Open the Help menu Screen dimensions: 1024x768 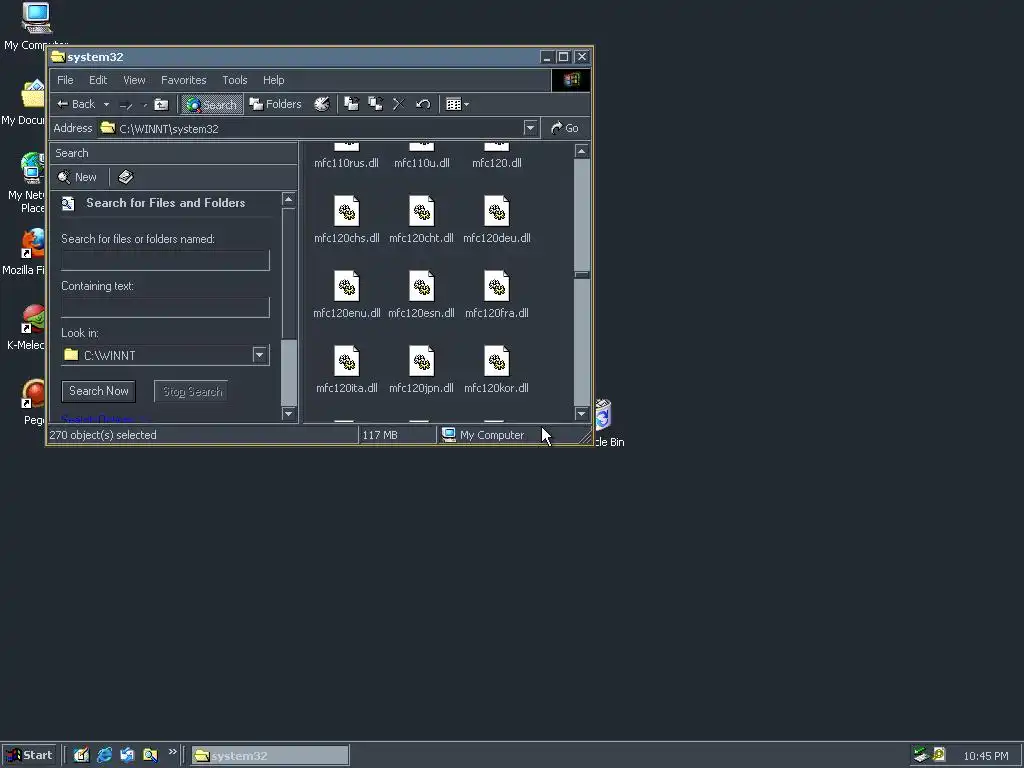click(x=273, y=80)
